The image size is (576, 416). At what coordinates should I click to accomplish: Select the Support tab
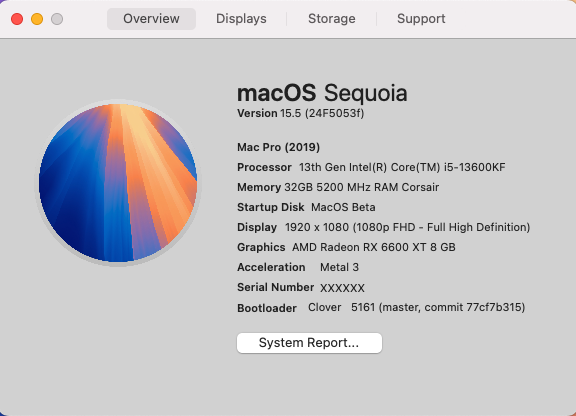(421, 19)
